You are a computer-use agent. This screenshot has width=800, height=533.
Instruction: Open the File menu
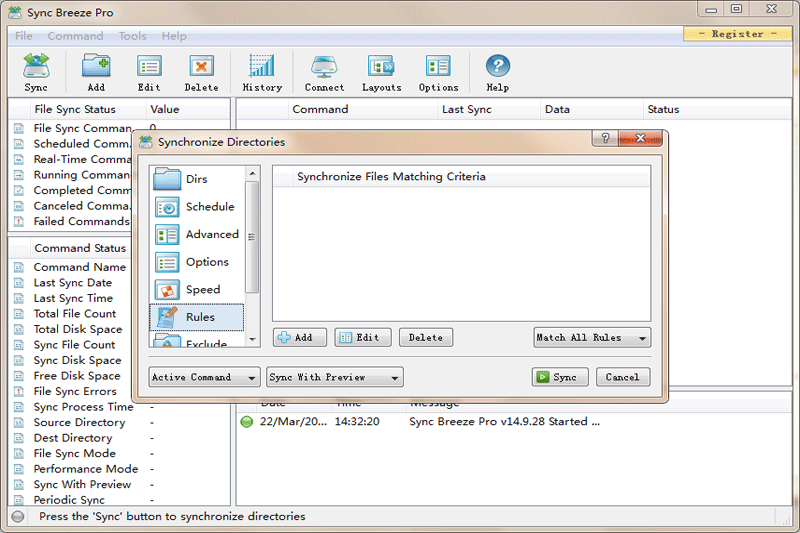(23, 36)
